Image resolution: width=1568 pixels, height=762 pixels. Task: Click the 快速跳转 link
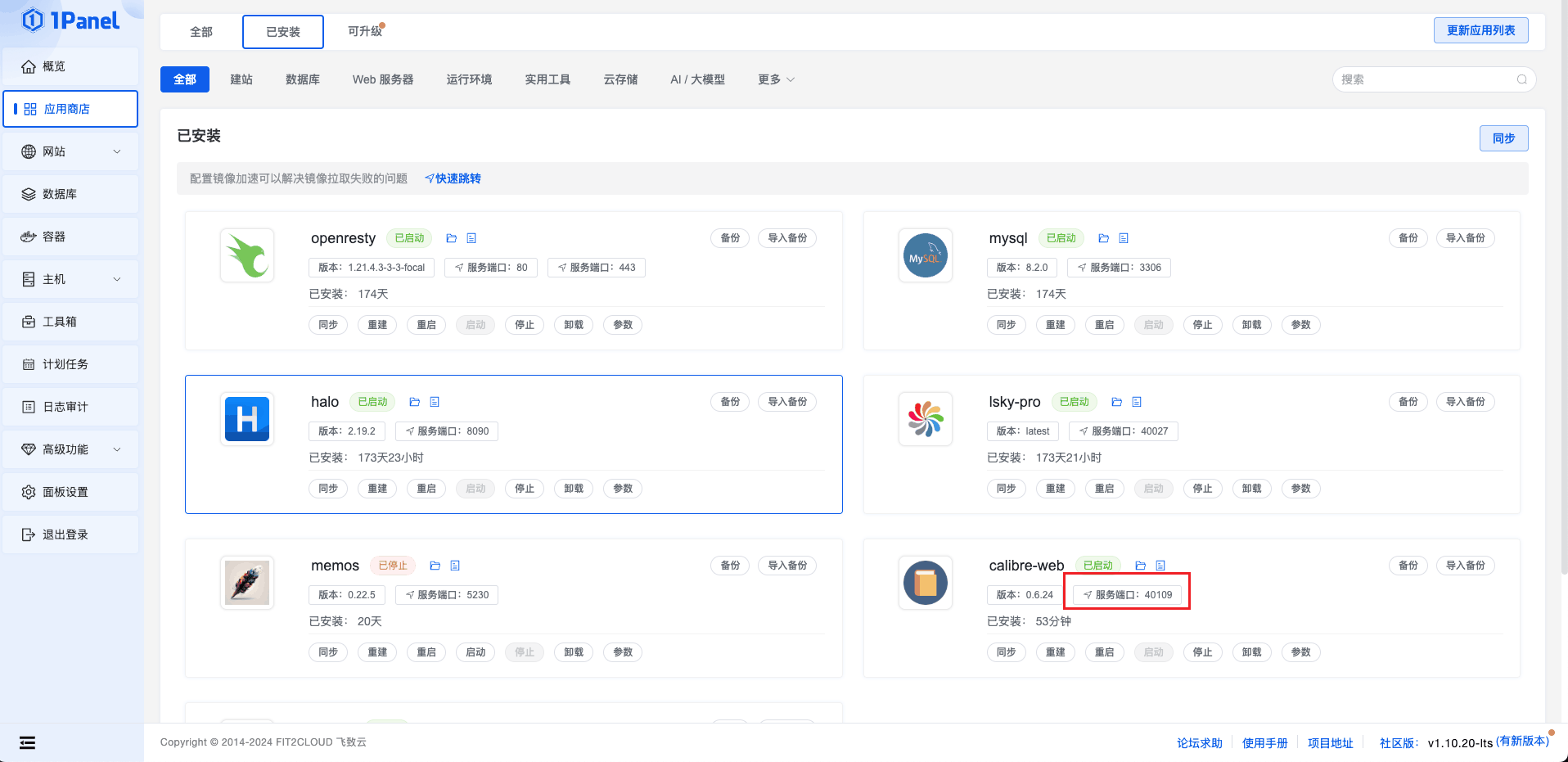pyautogui.click(x=453, y=178)
